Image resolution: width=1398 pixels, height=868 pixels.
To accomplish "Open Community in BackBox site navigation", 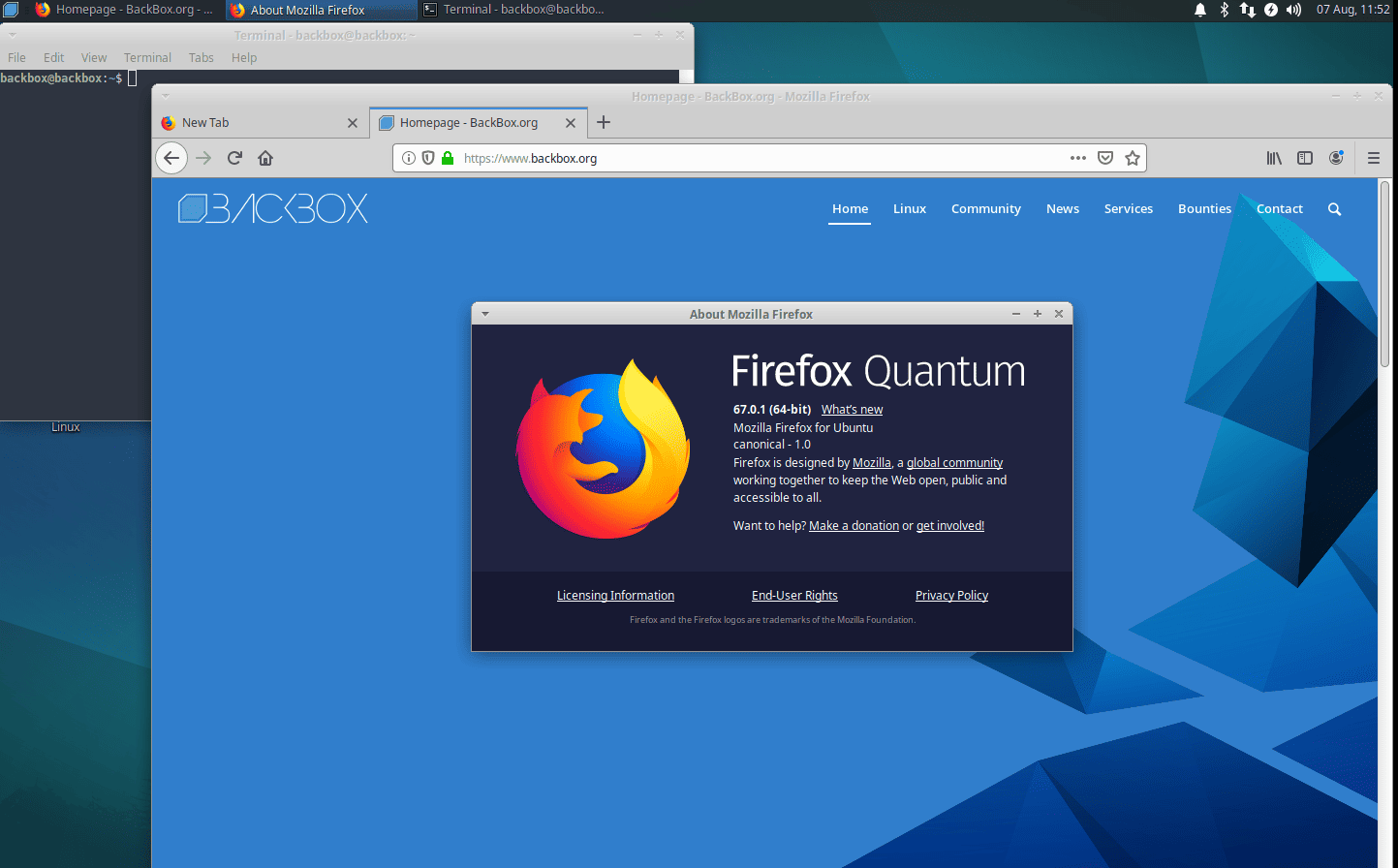I will coord(986,209).
